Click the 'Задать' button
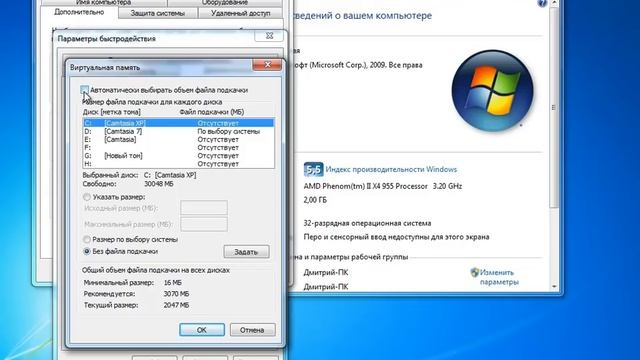The image size is (640, 360). (x=246, y=252)
